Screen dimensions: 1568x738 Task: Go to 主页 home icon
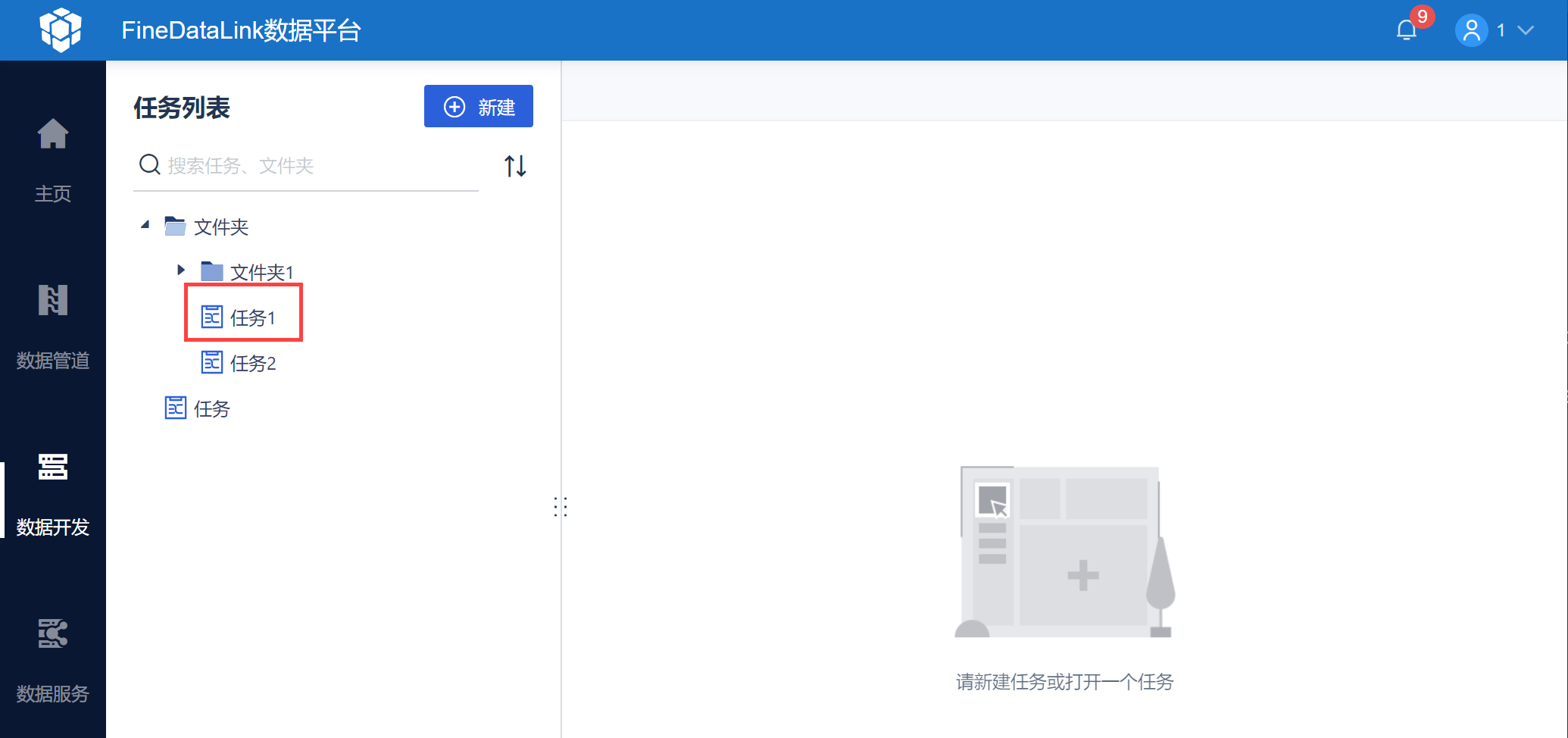tap(53, 134)
